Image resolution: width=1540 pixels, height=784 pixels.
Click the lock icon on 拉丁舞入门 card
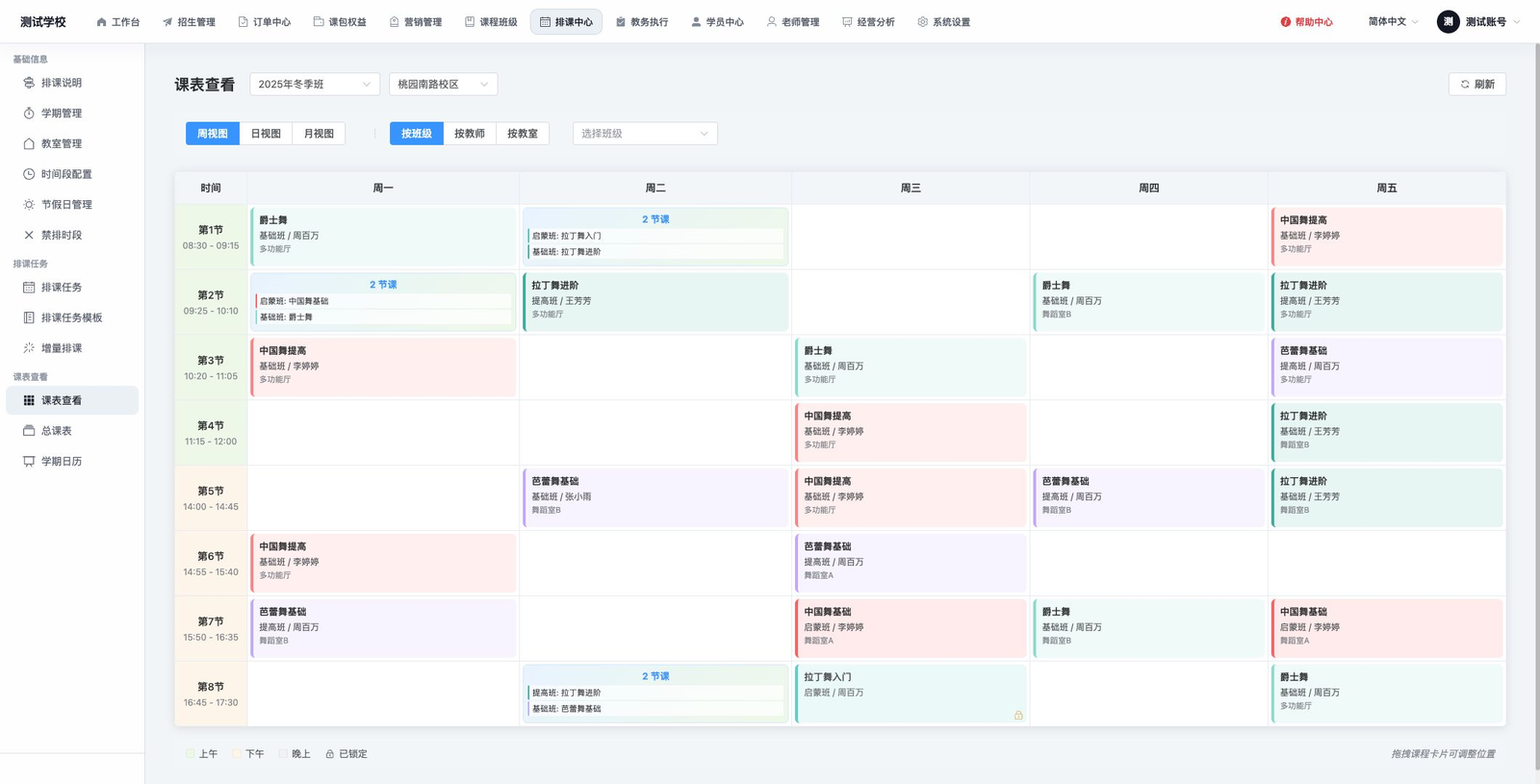(1018, 715)
